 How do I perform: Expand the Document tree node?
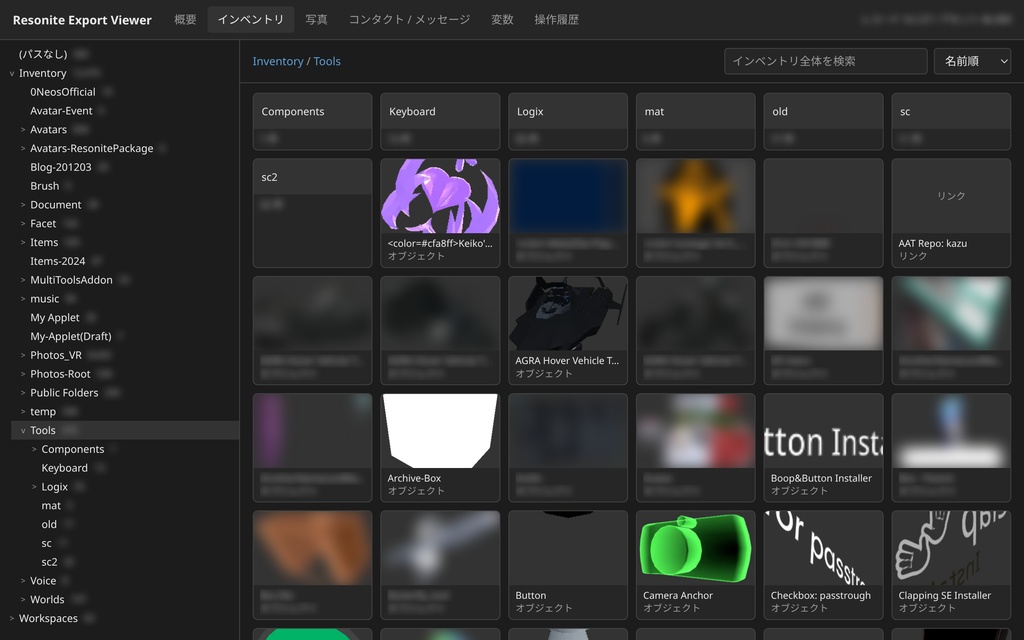[23, 205]
